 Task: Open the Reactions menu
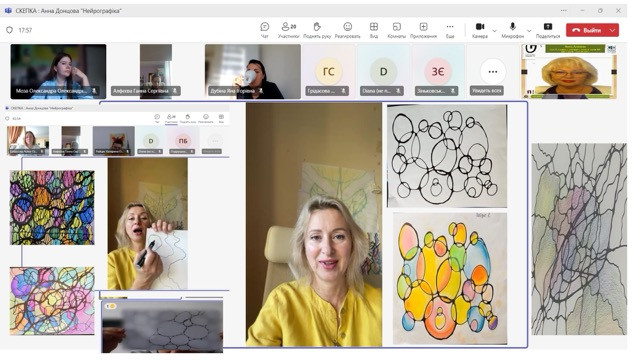click(x=348, y=30)
